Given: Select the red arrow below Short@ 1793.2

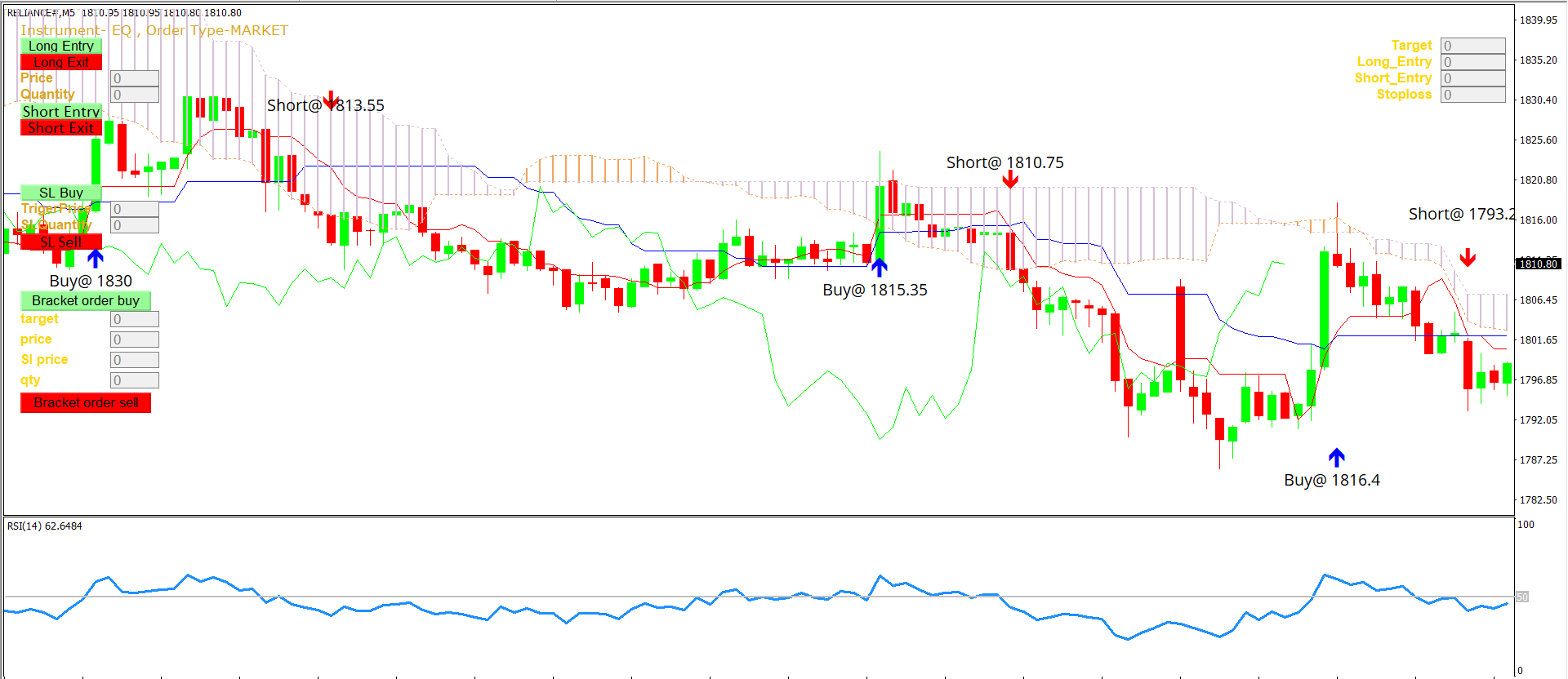Looking at the screenshot, I should click(x=1468, y=258).
